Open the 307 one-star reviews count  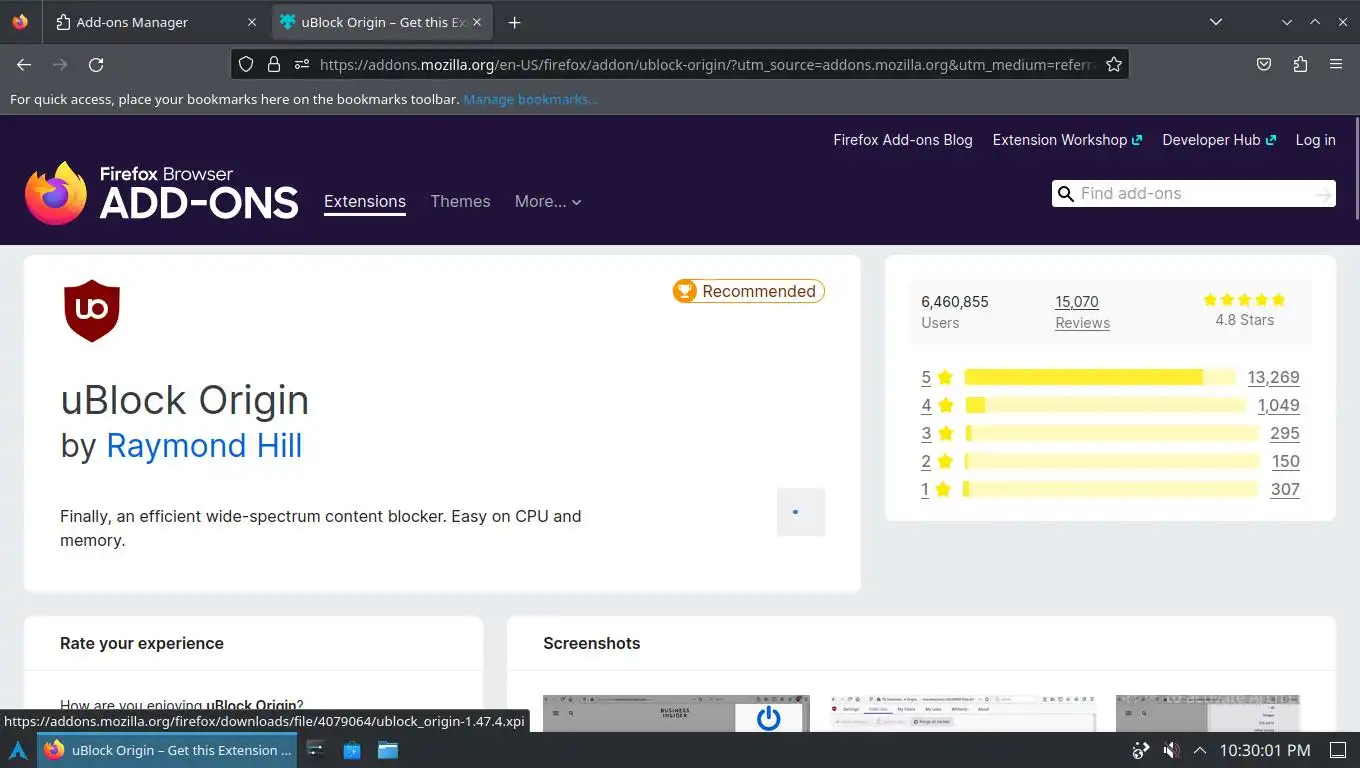[1285, 489]
